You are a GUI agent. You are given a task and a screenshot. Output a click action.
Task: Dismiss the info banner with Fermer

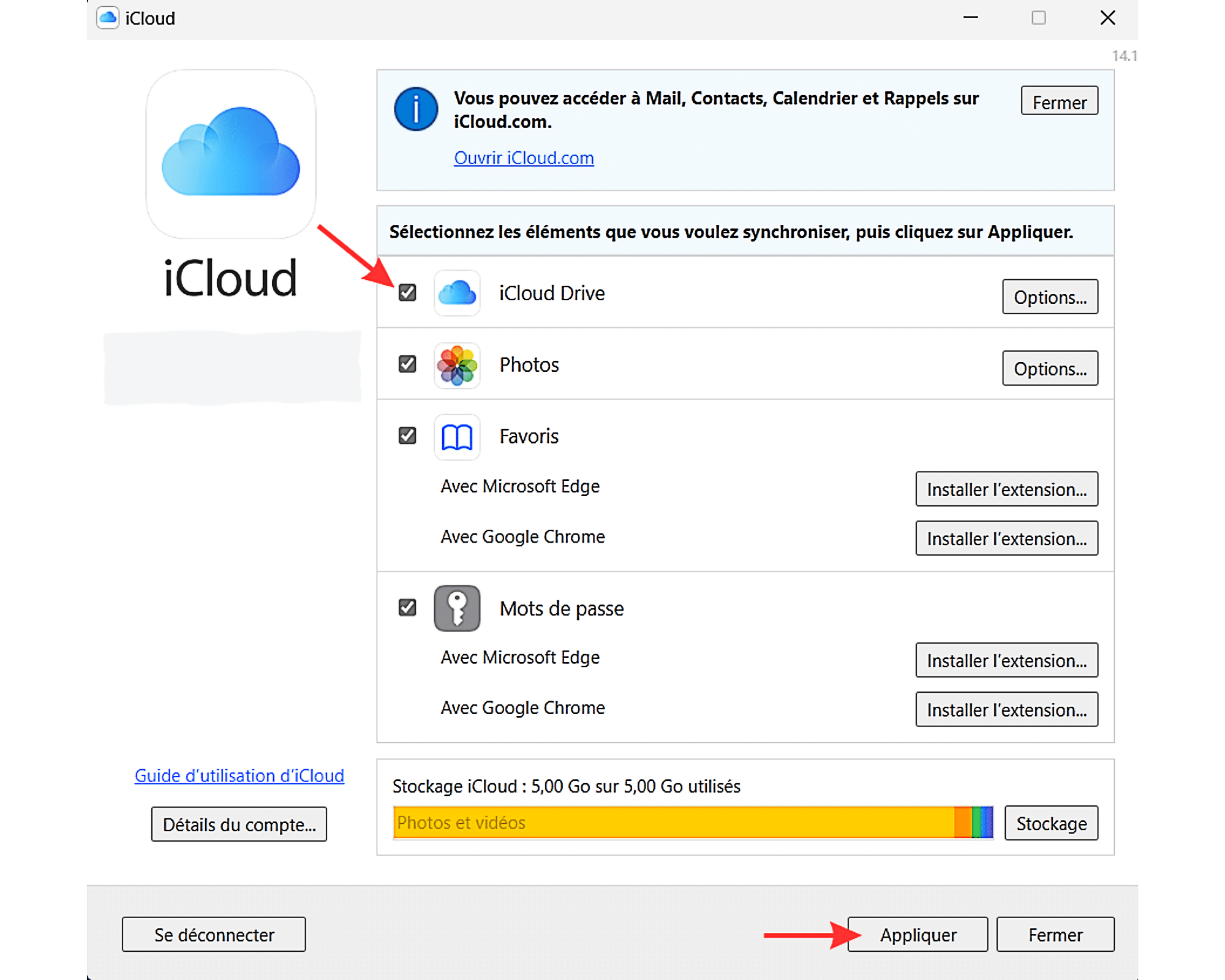pos(1060,101)
